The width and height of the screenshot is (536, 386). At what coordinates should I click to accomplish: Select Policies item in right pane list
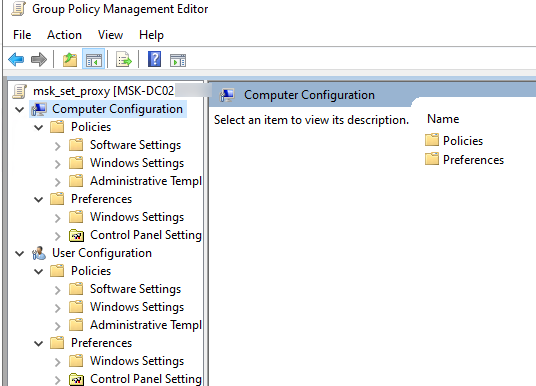[463, 141]
